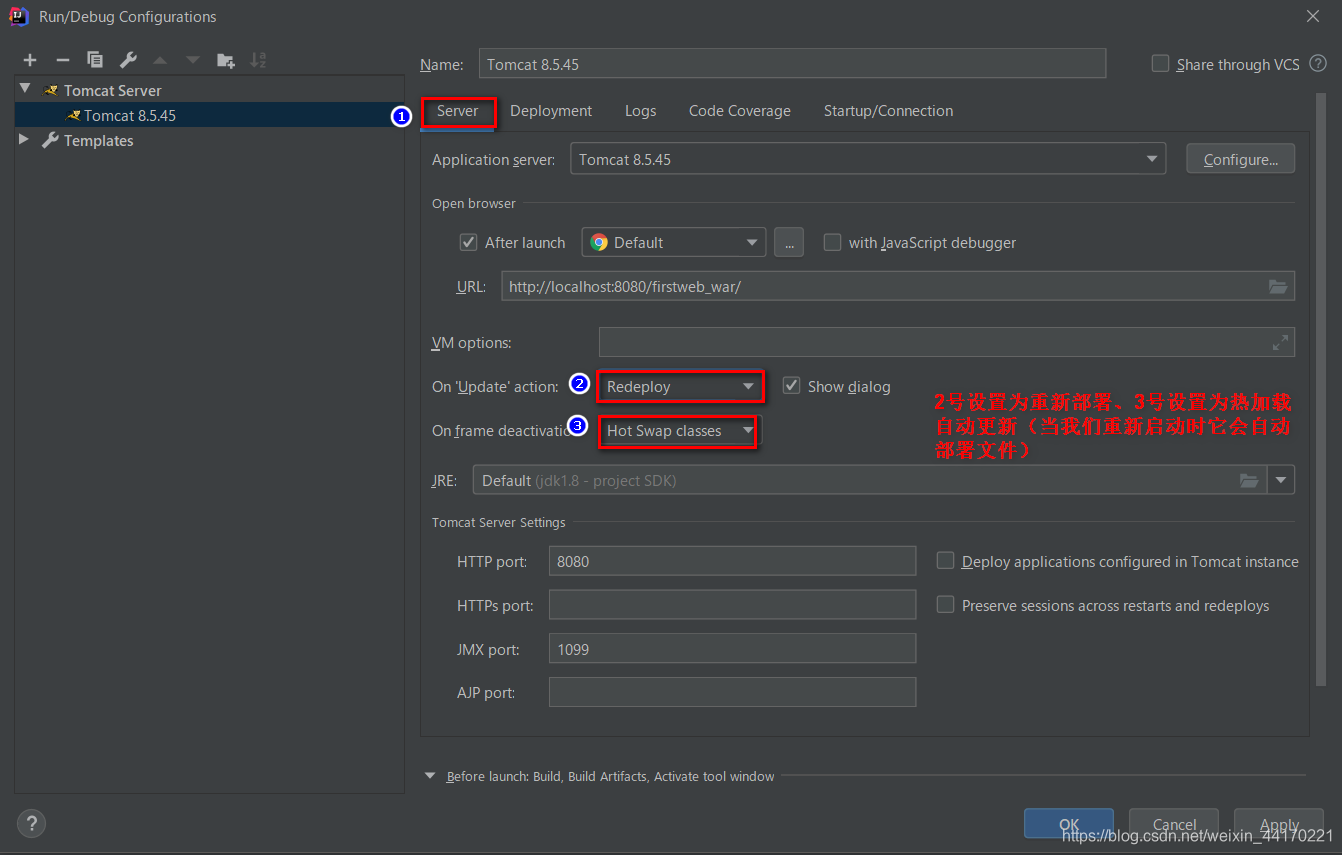Screen dimensions: 1342x855
Task: Switch to Code Coverage tab
Action: 740,111
